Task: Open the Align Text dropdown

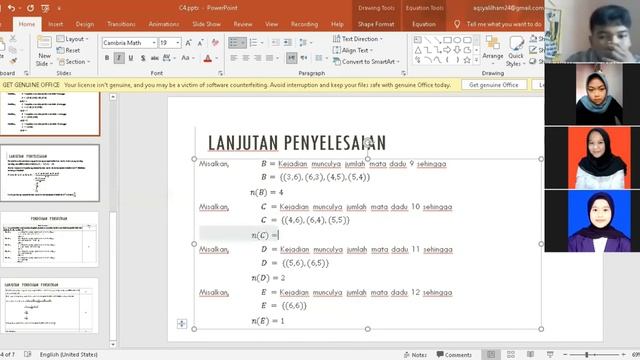Action: point(353,50)
